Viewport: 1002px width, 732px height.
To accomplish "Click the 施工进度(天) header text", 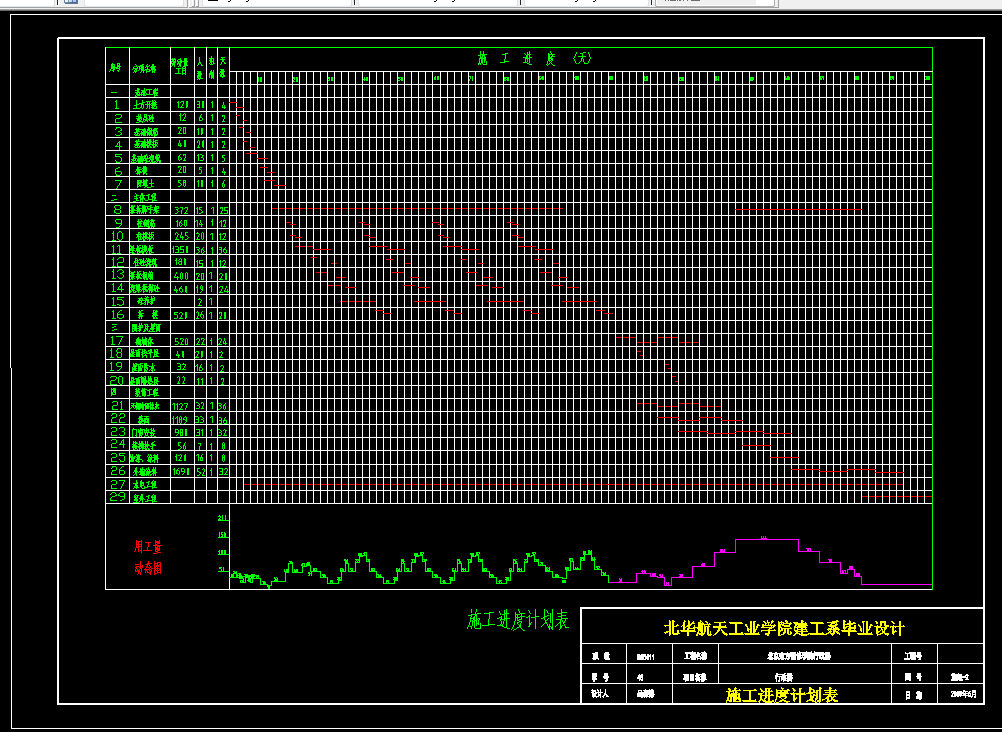I will click(x=536, y=59).
